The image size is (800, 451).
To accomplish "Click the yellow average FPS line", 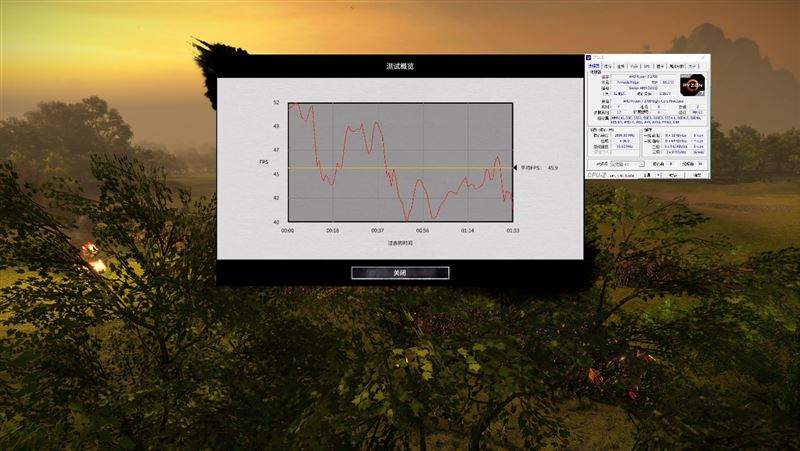I will pyautogui.click(x=401, y=168).
